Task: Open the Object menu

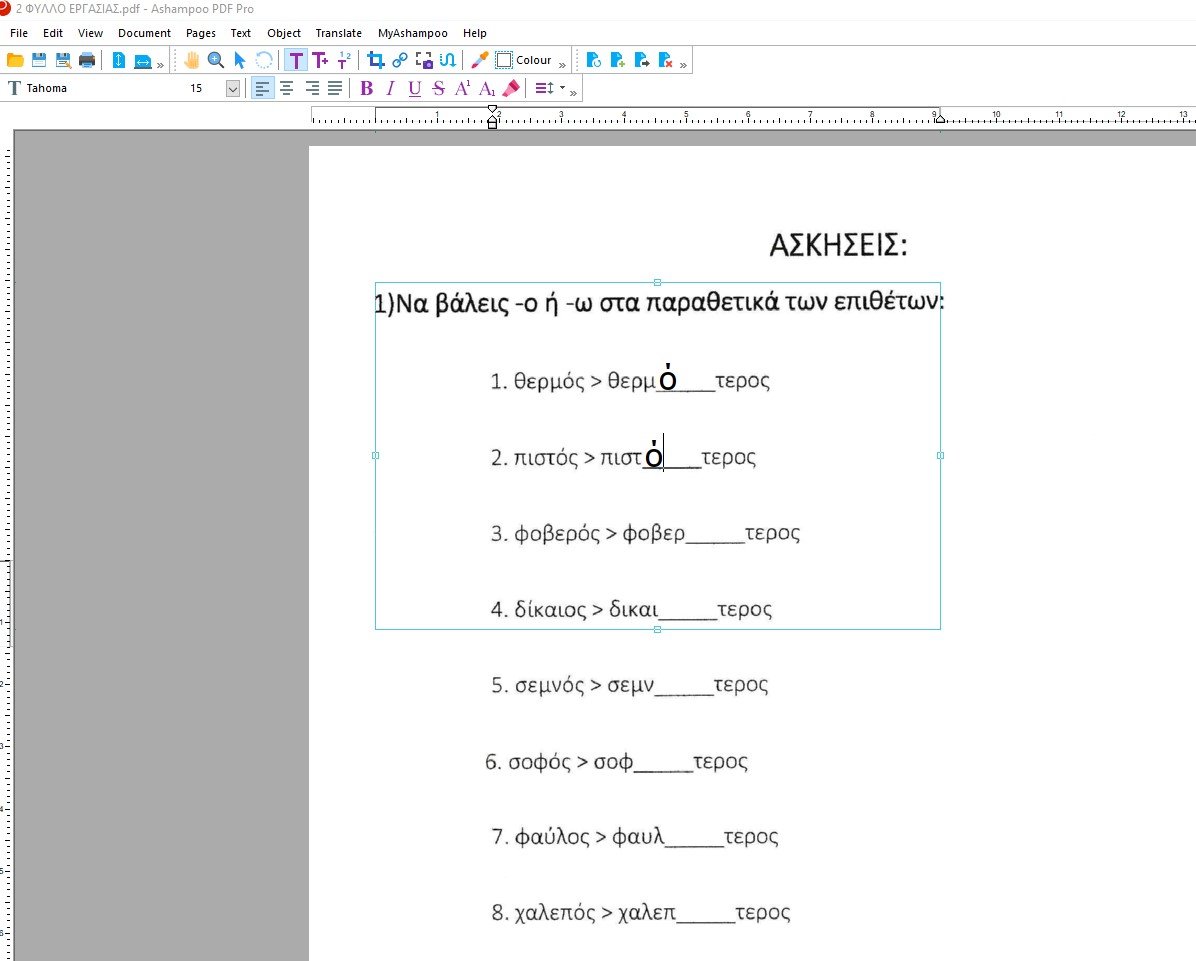Action: [x=284, y=33]
